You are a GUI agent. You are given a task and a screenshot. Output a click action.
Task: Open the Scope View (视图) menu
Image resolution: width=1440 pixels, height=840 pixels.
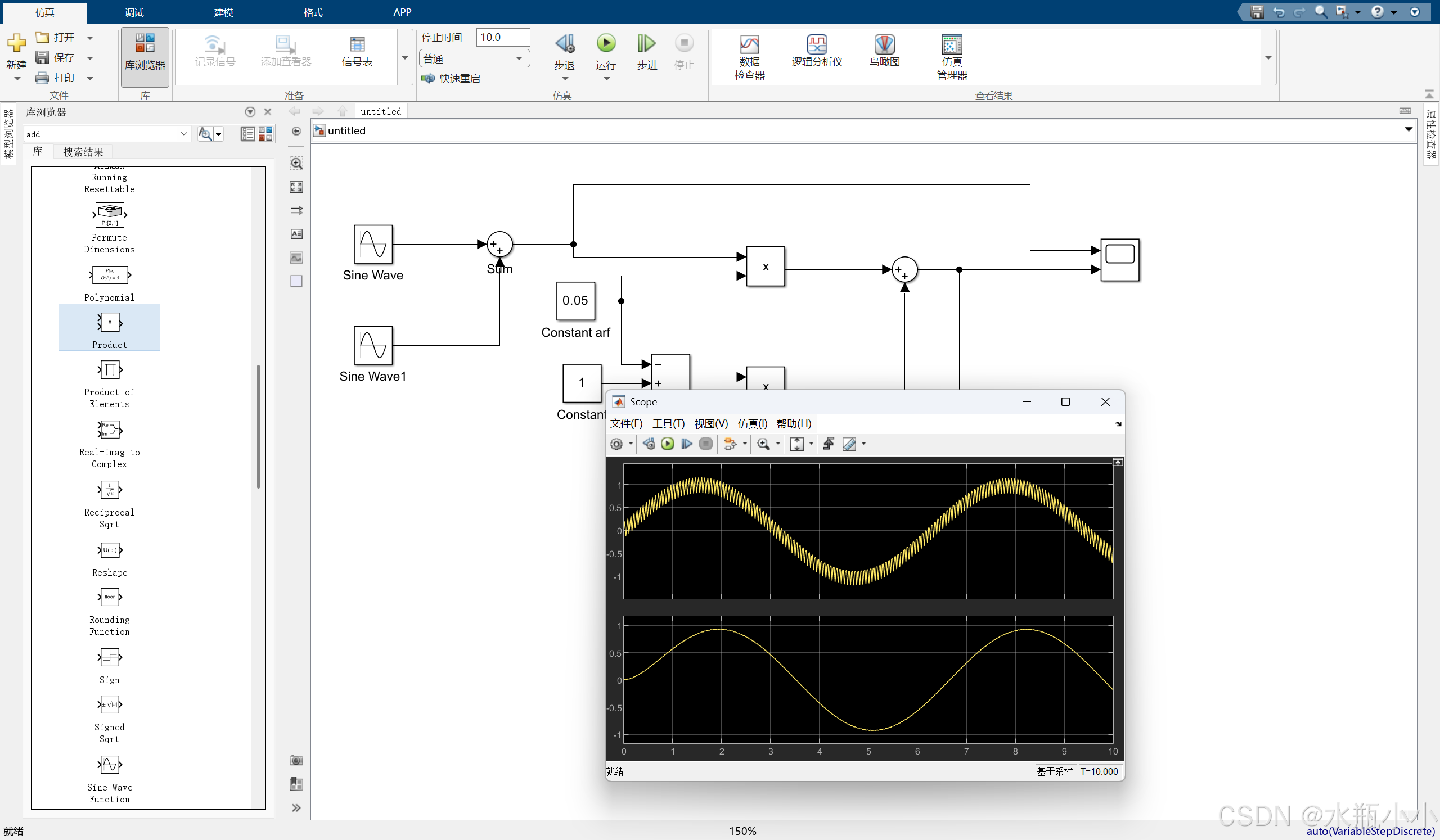710,424
